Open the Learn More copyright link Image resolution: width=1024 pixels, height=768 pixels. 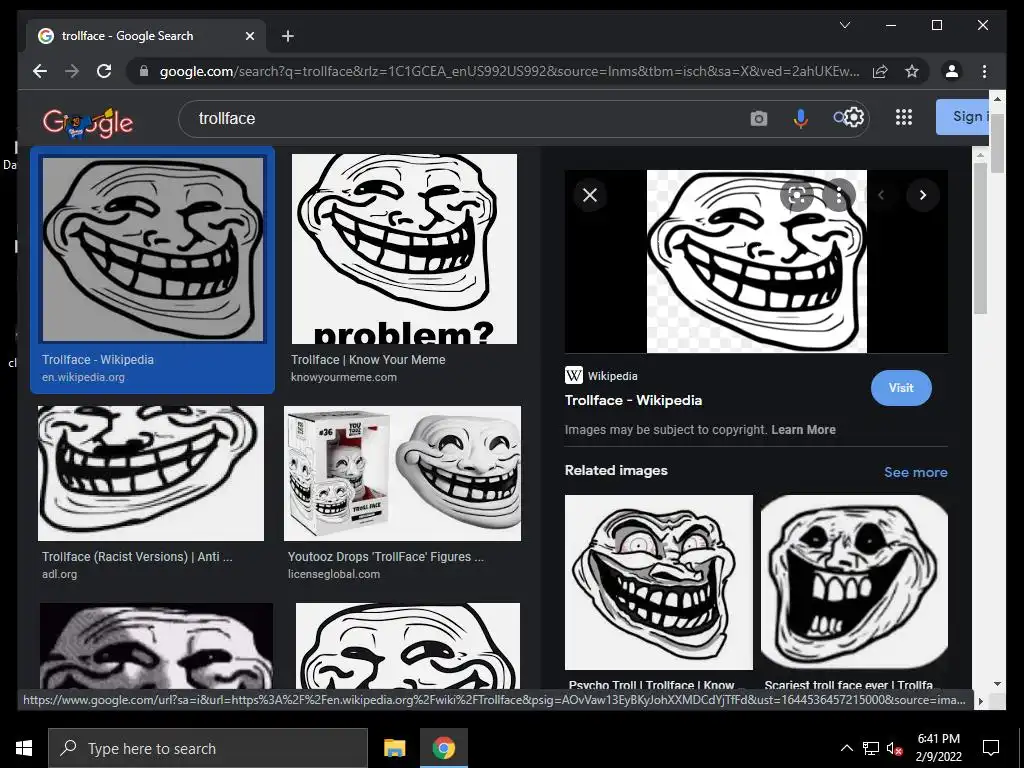(803, 430)
